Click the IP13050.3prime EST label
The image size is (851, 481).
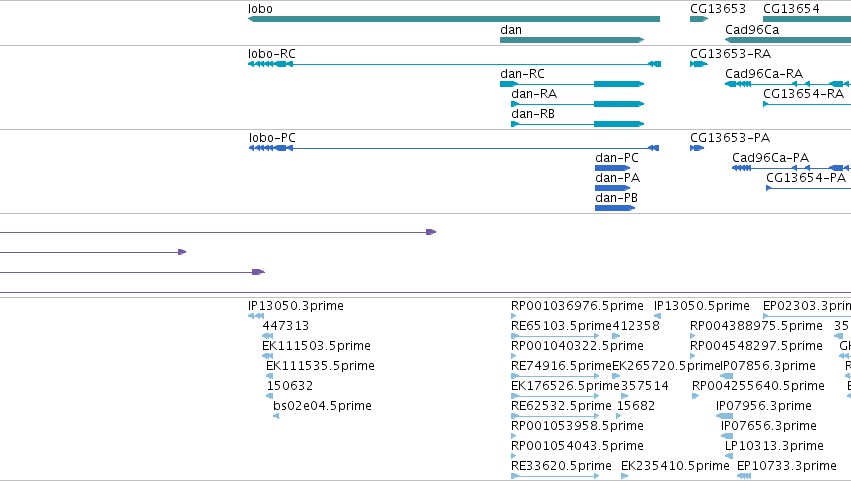[x=296, y=306]
